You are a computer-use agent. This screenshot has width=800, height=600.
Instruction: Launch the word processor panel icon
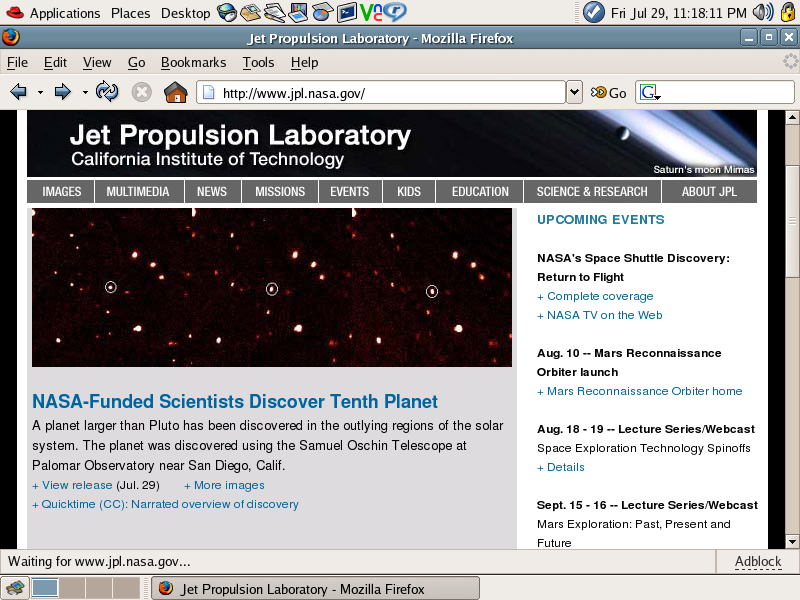274,12
